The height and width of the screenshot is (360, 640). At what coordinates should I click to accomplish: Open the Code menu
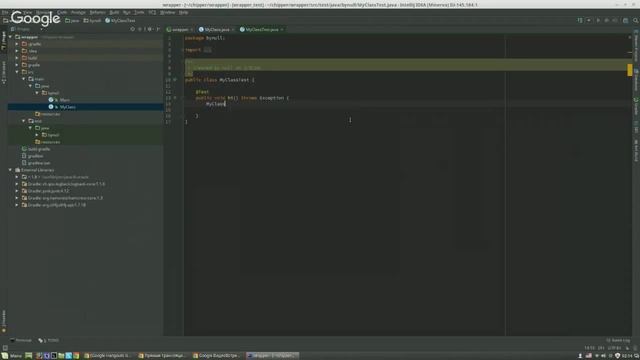[x=62, y=12]
